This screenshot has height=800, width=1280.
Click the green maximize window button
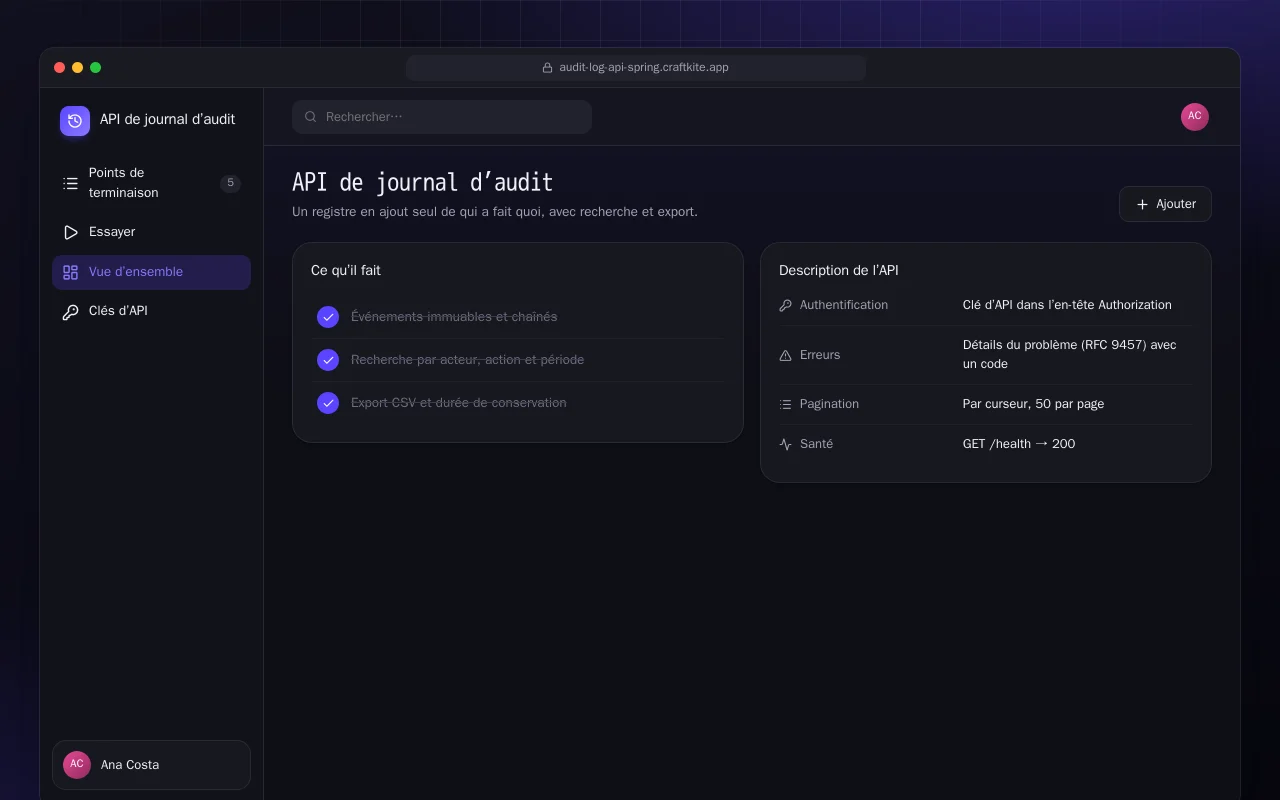point(95,68)
